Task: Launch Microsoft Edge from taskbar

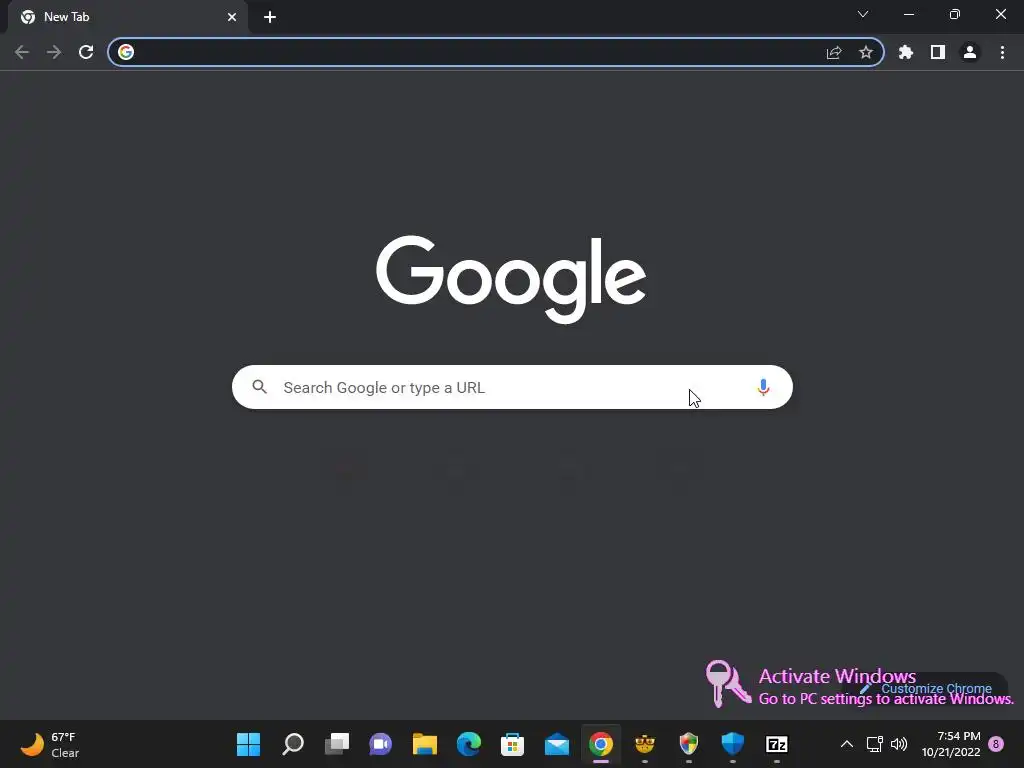Action: tap(469, 744)
